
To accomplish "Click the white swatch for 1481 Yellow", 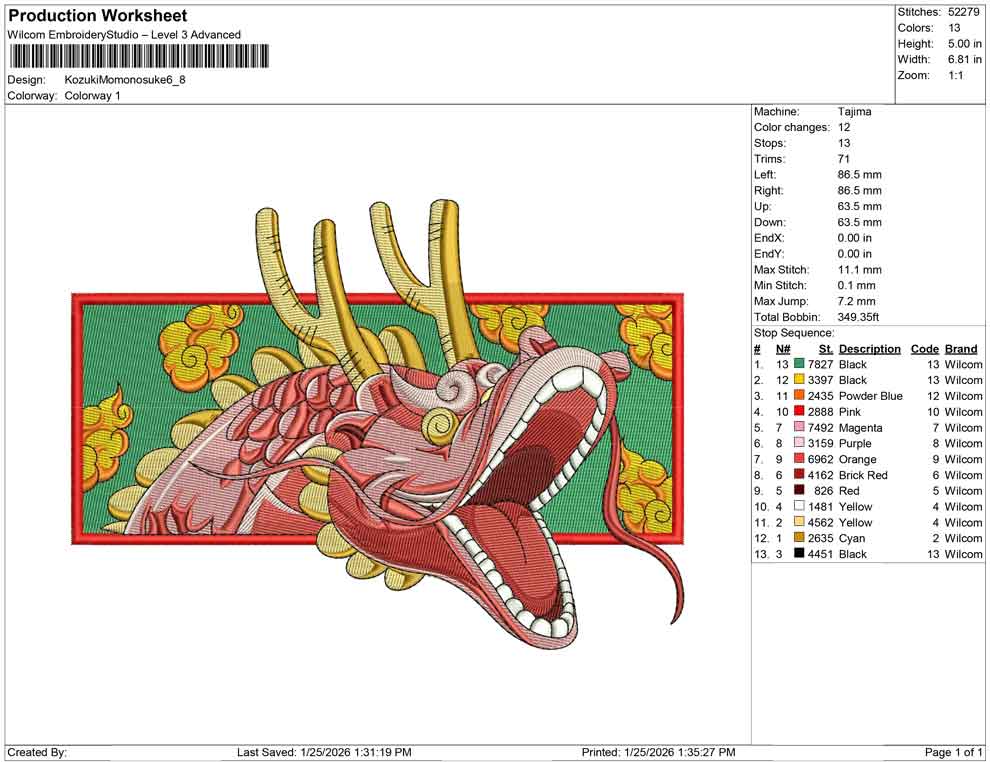I will [x=799, y=506].
